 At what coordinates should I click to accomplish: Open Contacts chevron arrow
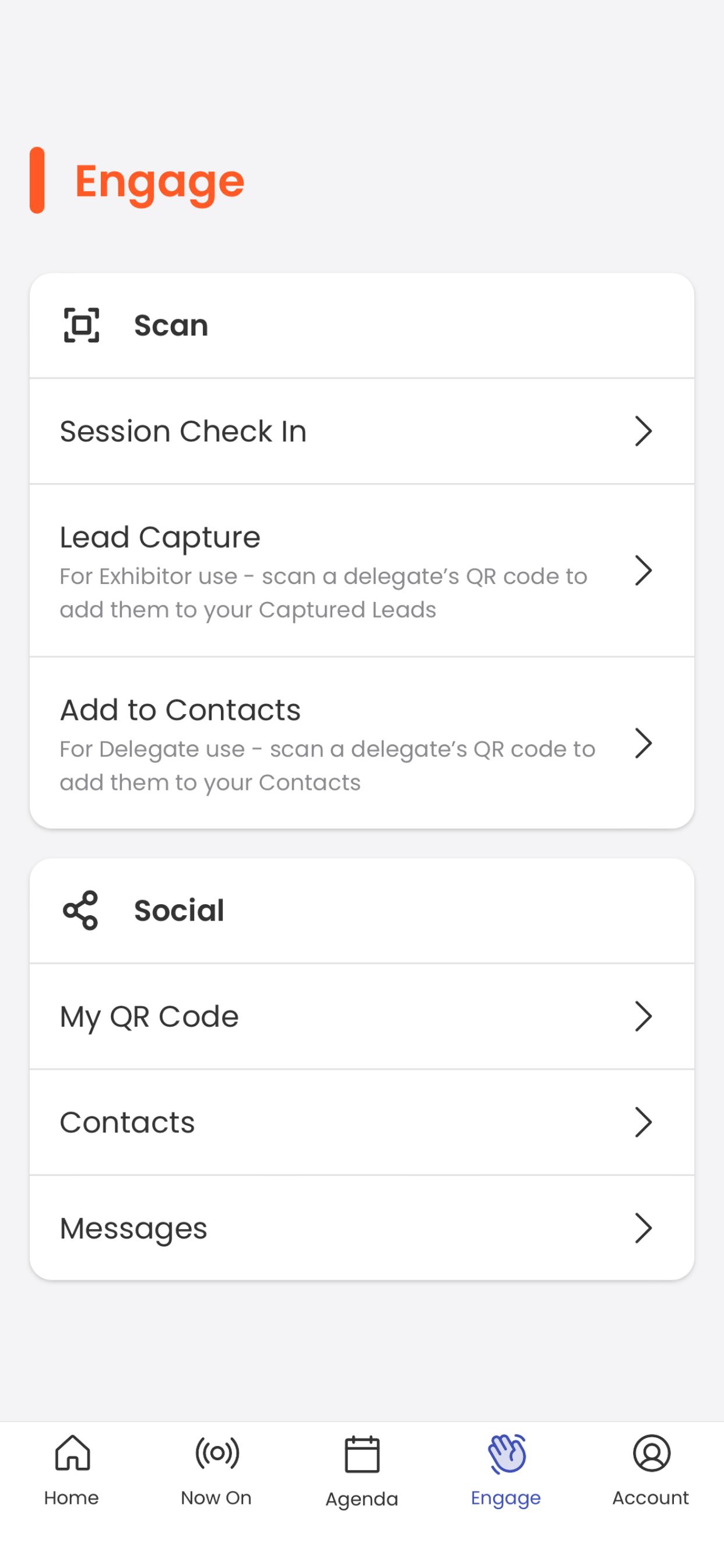(643, 1122)
